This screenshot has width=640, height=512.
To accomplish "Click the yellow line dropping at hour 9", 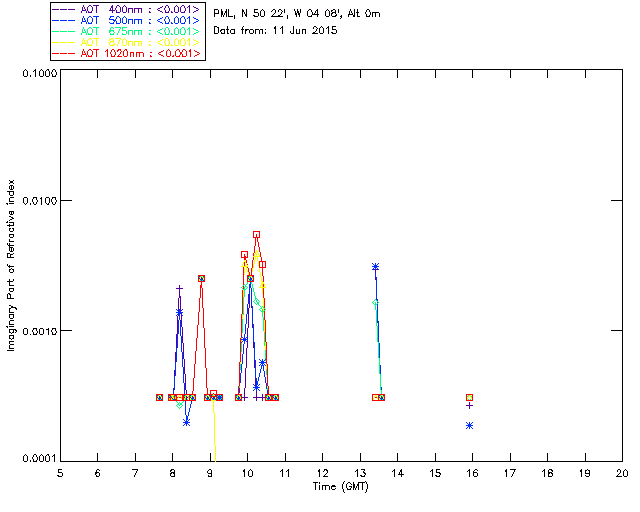I will coord(214,430).
